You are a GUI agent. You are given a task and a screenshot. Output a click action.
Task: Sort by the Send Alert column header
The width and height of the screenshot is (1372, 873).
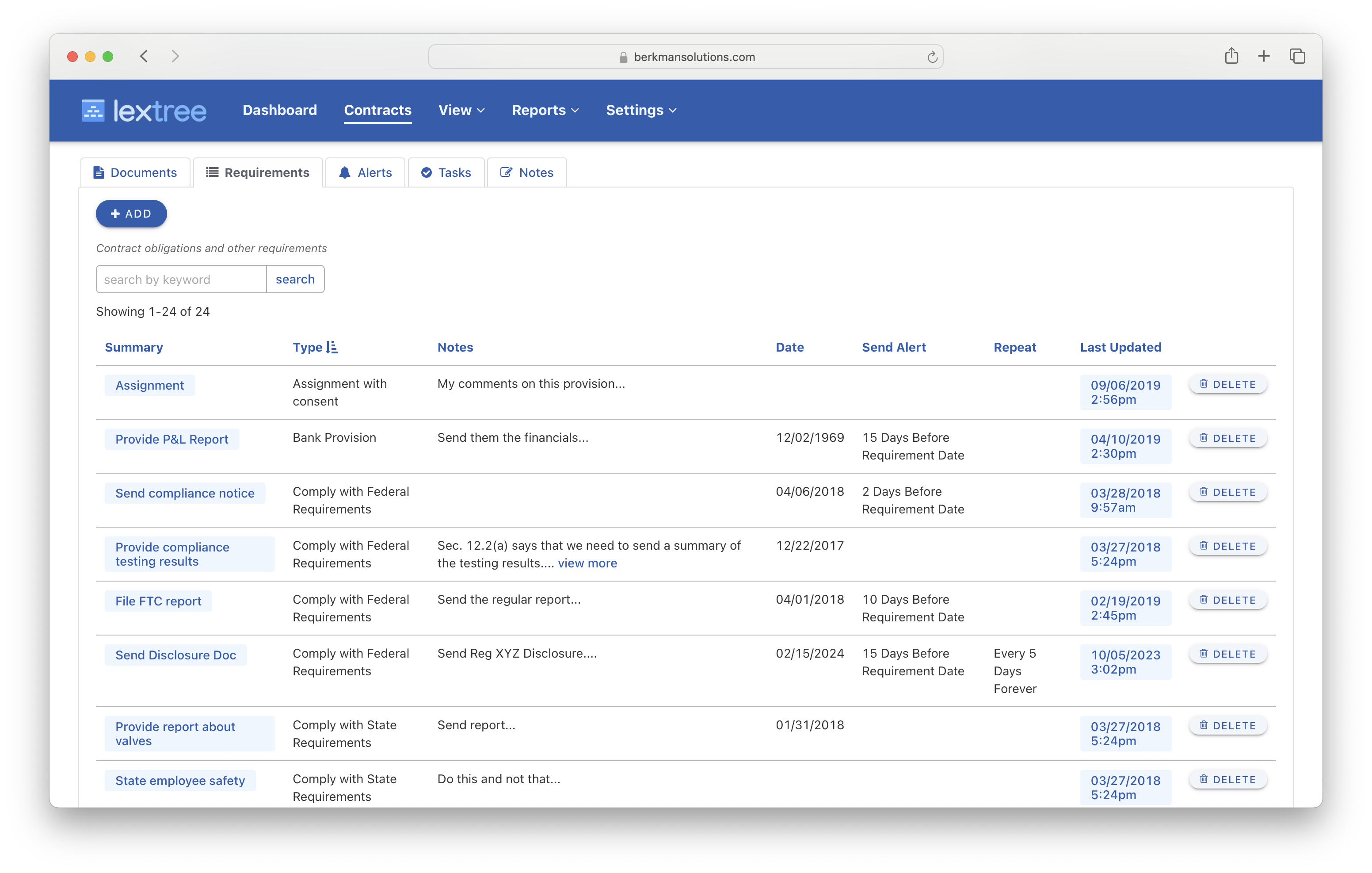tap(894, 347)
